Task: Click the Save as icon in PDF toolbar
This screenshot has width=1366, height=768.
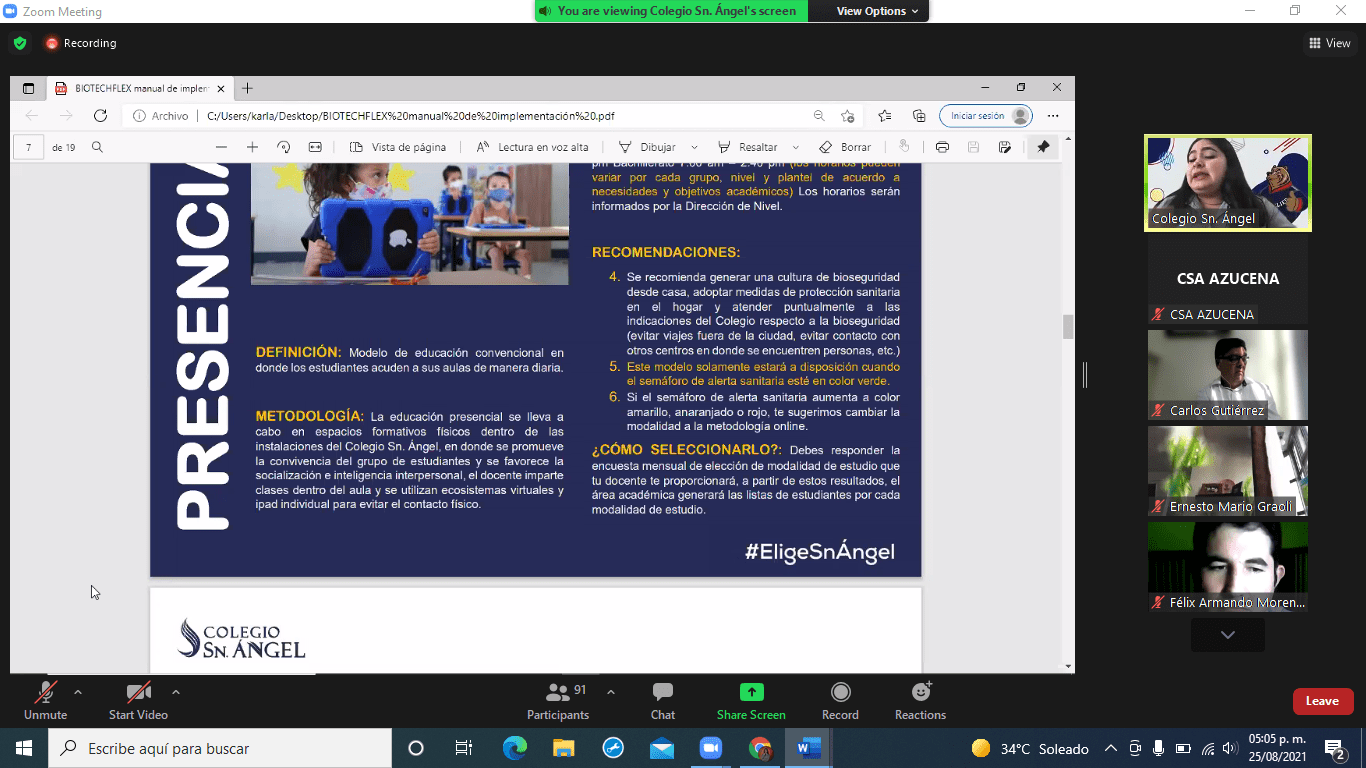Action: [x=1005, y=147]
